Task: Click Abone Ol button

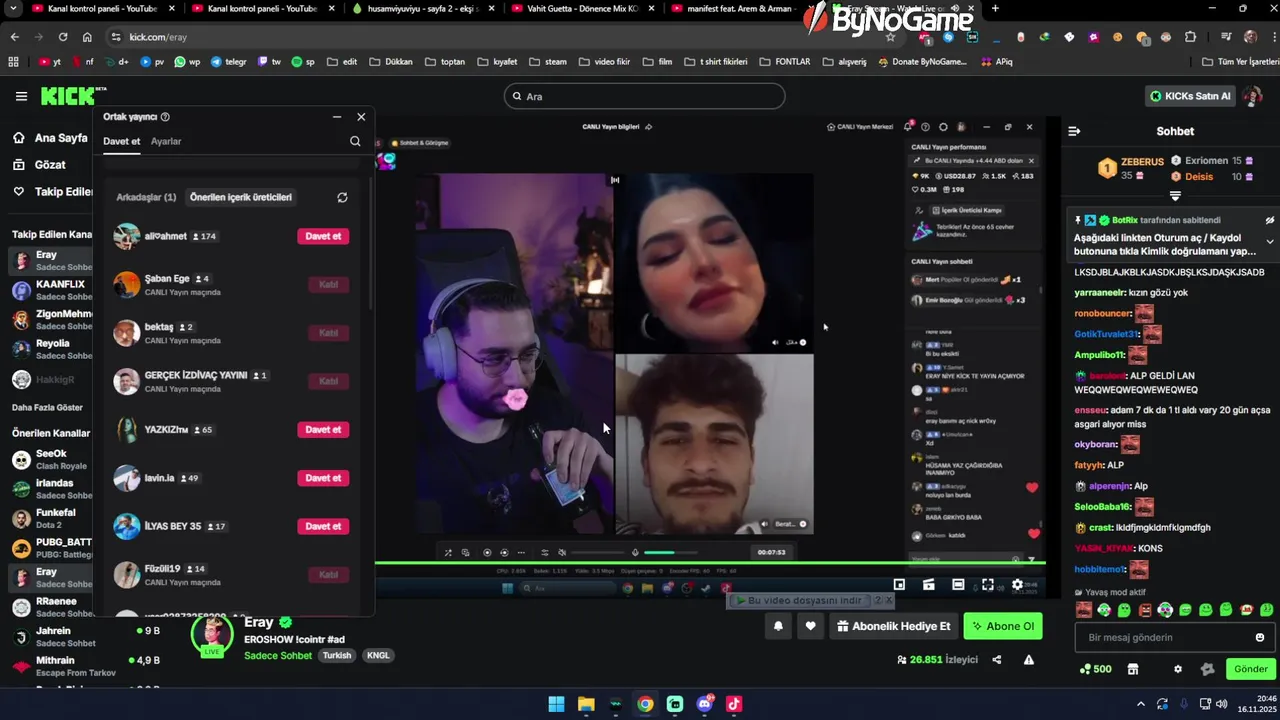Action: [x=1002, y=626]
